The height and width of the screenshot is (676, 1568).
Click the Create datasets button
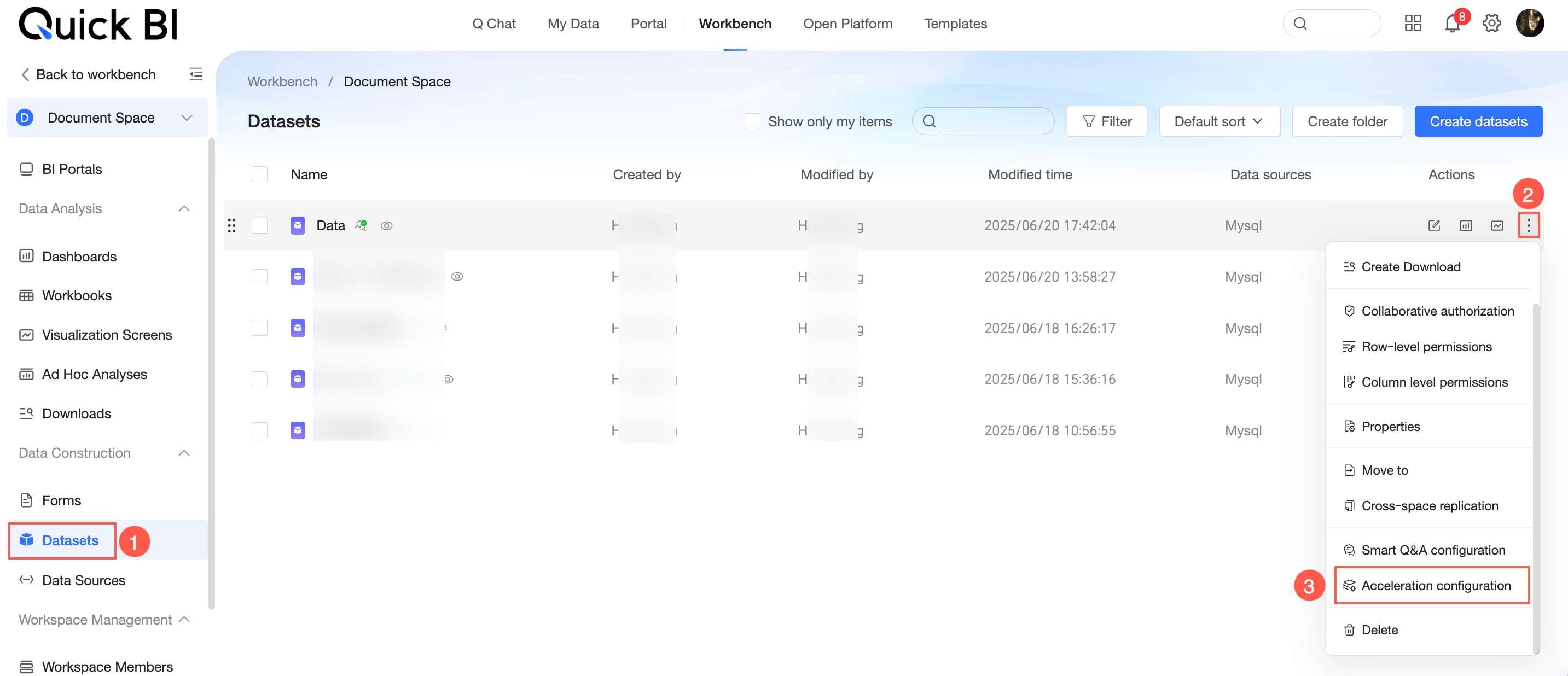[1477, 122]
